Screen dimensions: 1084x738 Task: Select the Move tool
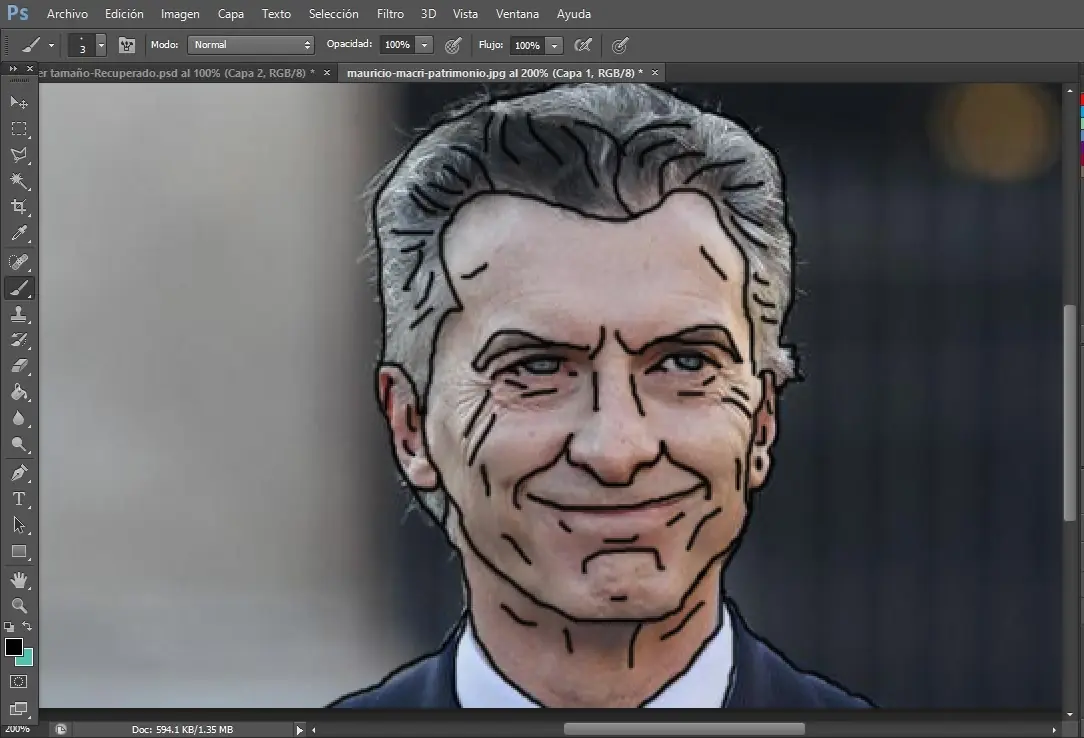(x=19, y=101)
